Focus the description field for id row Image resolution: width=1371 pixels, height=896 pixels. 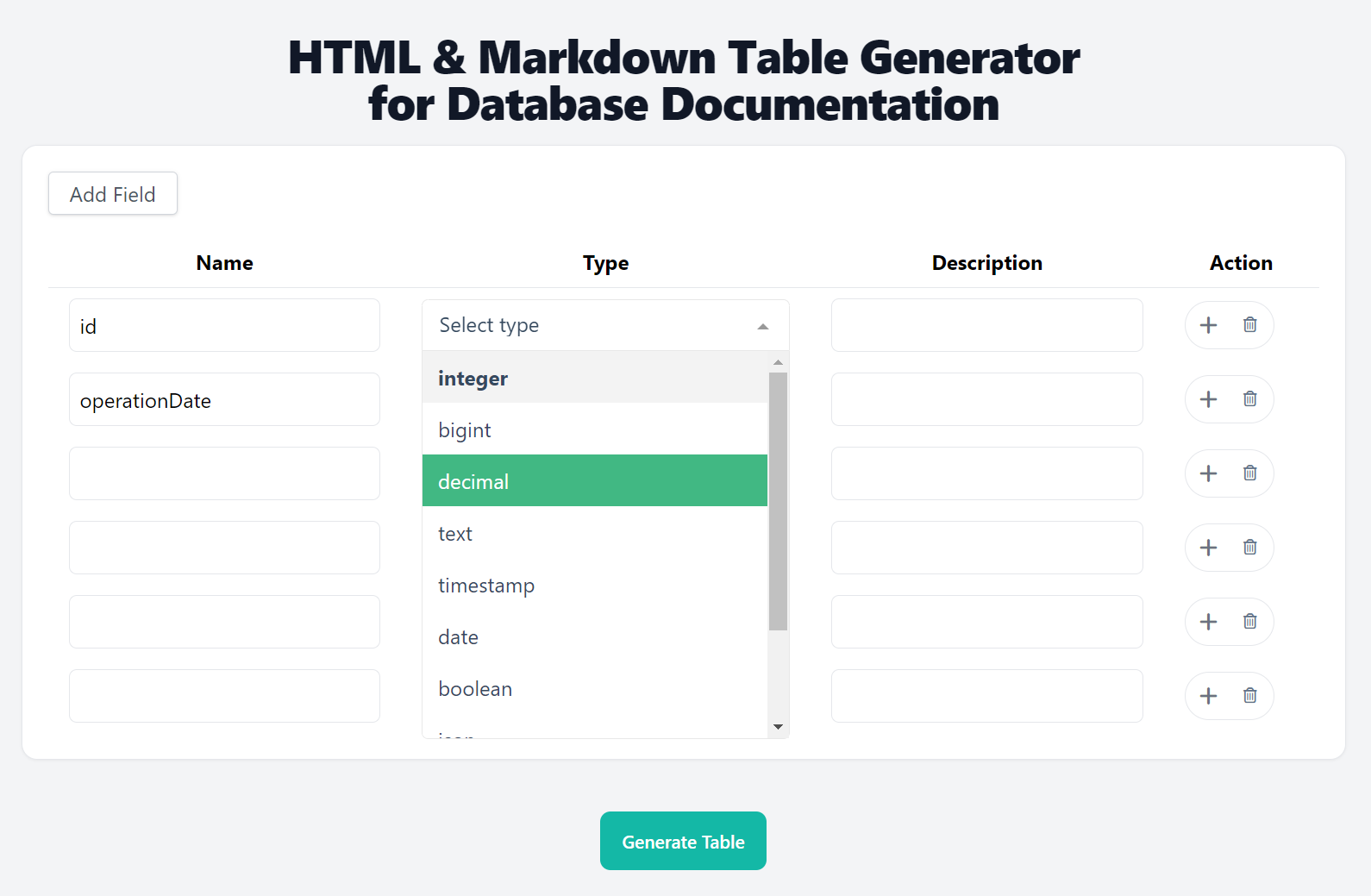[x=986, y=325]
